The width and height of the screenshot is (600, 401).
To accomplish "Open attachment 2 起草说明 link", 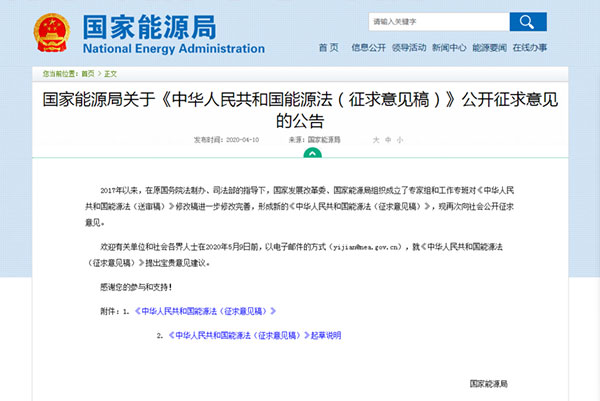I will pyautogui.click(x=255, y=336).
